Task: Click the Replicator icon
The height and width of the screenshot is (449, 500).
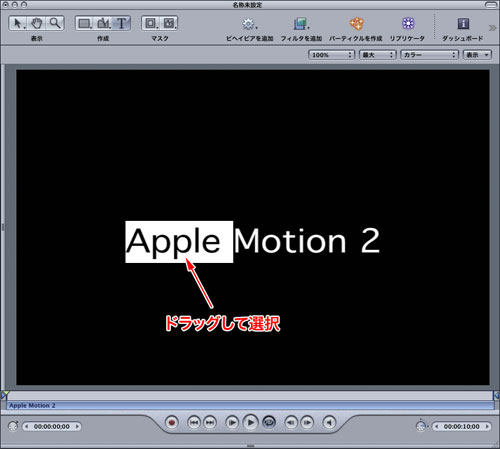Action: tap(408, 23)
